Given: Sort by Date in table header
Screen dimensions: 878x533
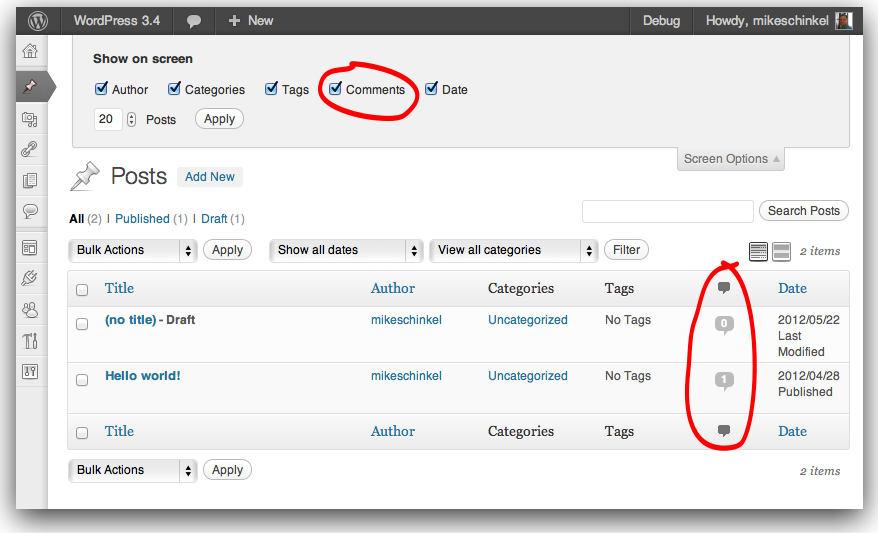Looking at the screenshot, I should [792, 288].
